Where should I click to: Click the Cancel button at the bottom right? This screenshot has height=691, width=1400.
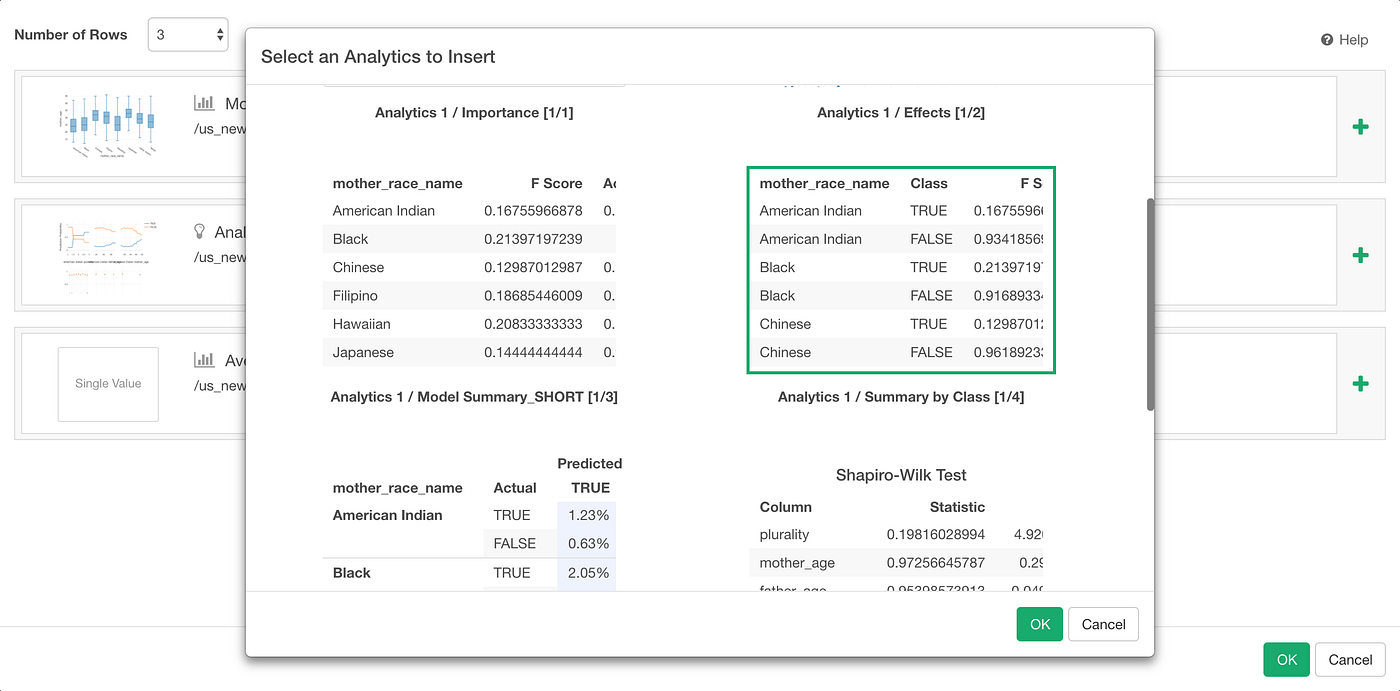(1350, 659)
